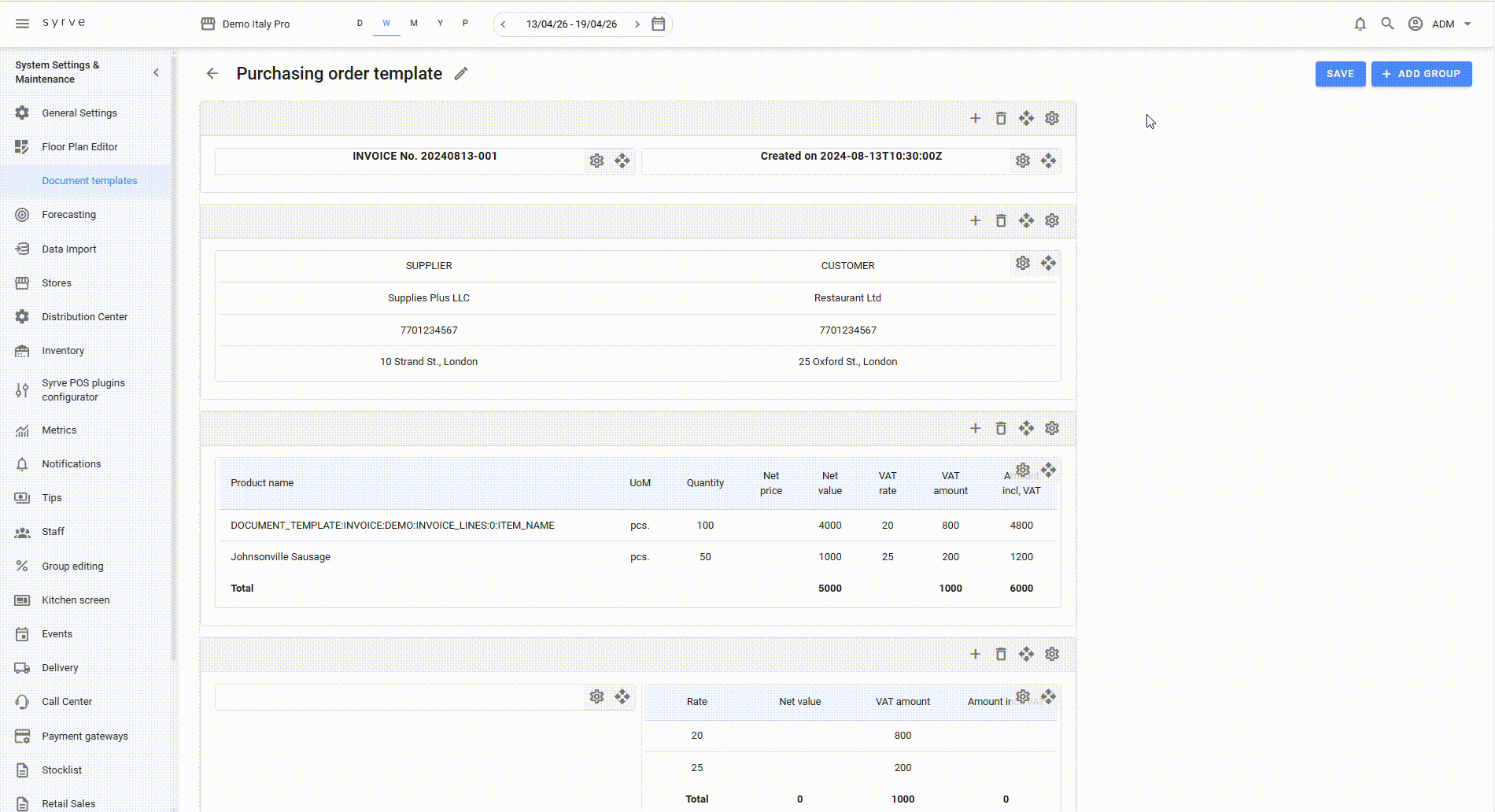The height and width of the screenshot is (812, 1495).
Task: Open General Settings in the sidebar
Action: coord(85,113)
